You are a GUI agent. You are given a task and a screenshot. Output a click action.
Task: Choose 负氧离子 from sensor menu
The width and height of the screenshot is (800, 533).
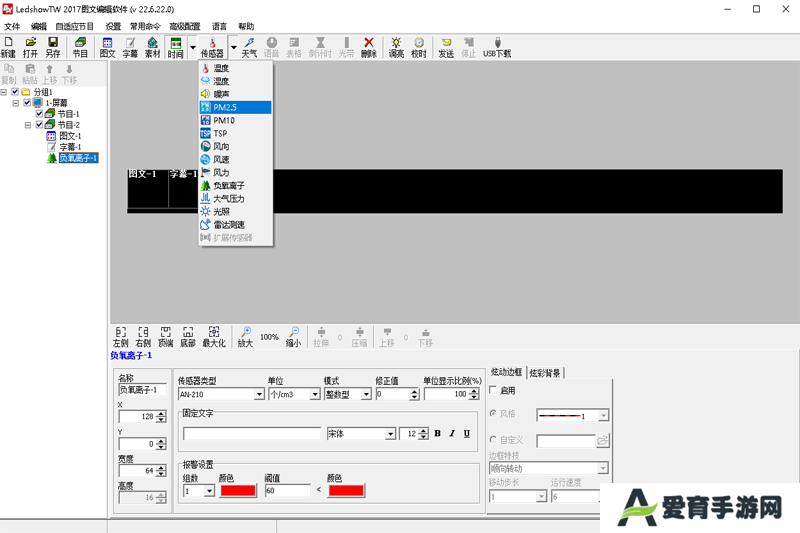[x=235, y=186]
